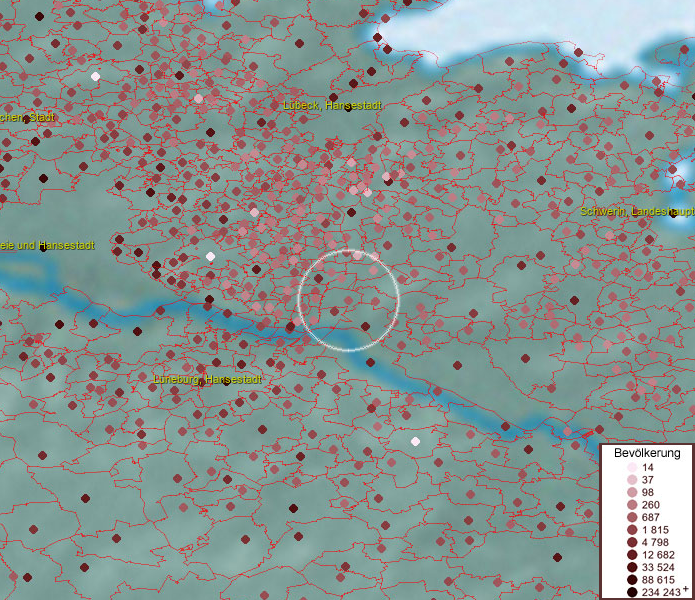Click the white dot in the top-left area
The height and width of the screenshot is (600, 695).
coord(95,76)
